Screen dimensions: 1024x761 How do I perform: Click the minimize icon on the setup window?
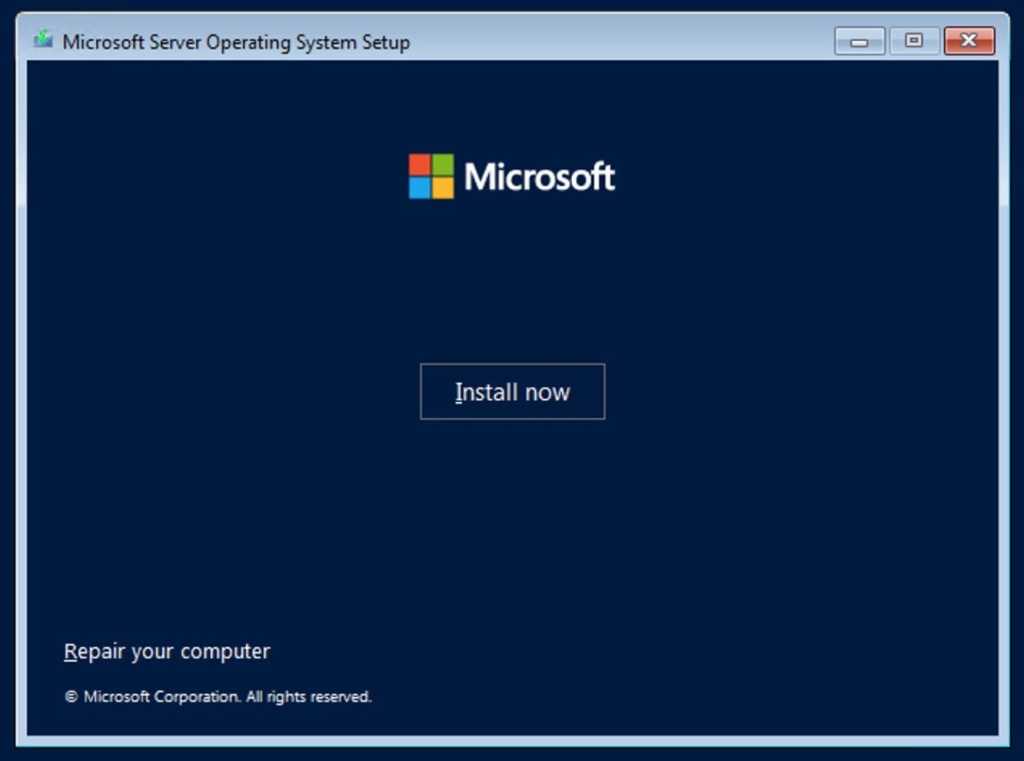click(x=858, y=41)
